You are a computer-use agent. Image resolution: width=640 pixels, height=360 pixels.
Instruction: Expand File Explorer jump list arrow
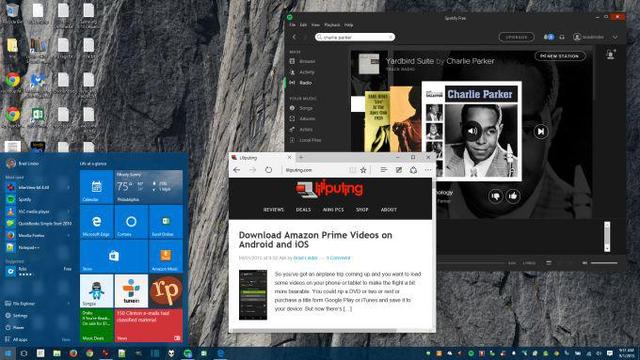(68, 304)
